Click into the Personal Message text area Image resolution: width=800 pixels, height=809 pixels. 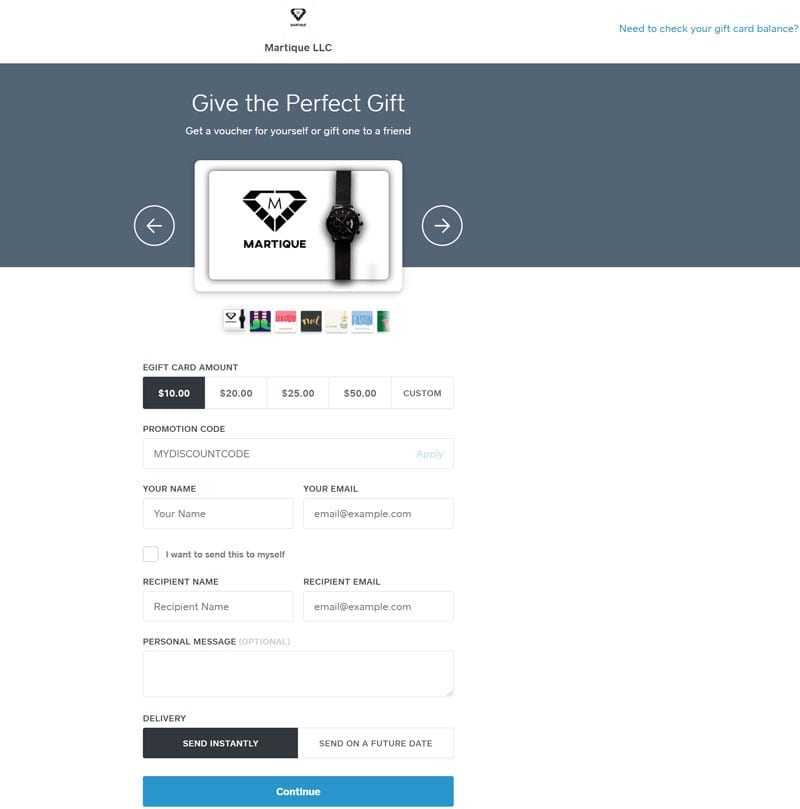(x=298, y=674)
